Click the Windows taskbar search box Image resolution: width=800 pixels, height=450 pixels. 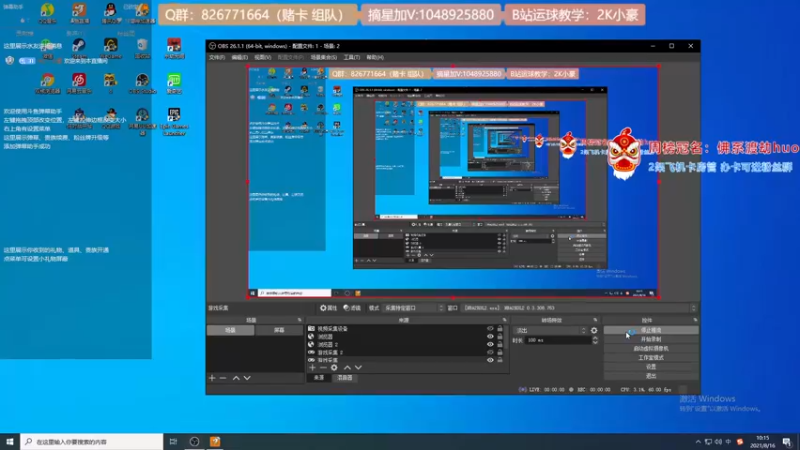pos(92,442)
